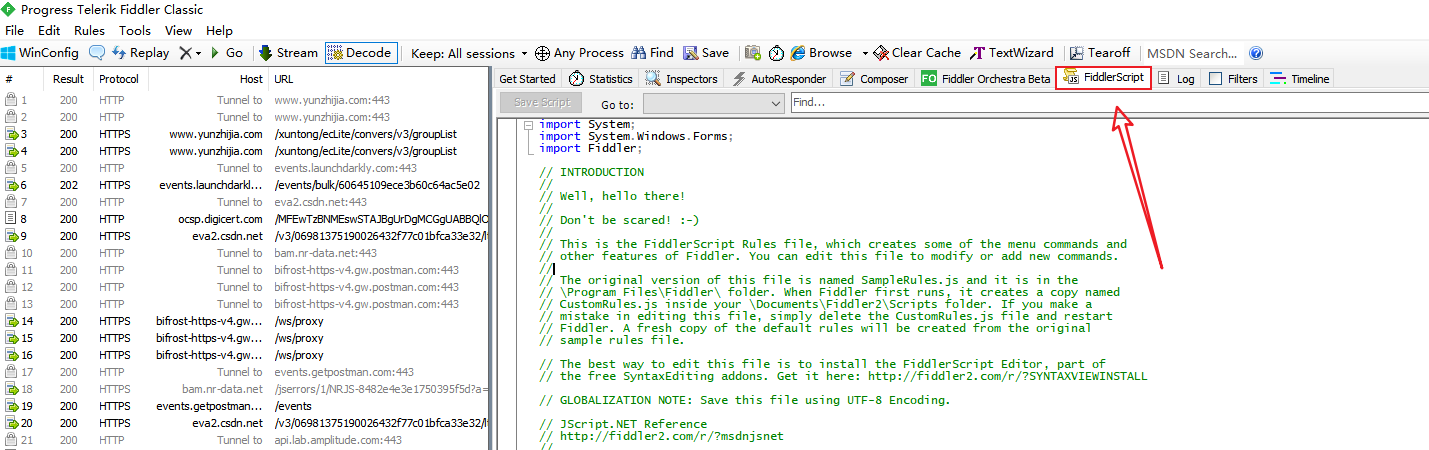Open the Fiddler Orchestra Beta tab
The height and width of the screenshot is (450, 1429).
985,79
